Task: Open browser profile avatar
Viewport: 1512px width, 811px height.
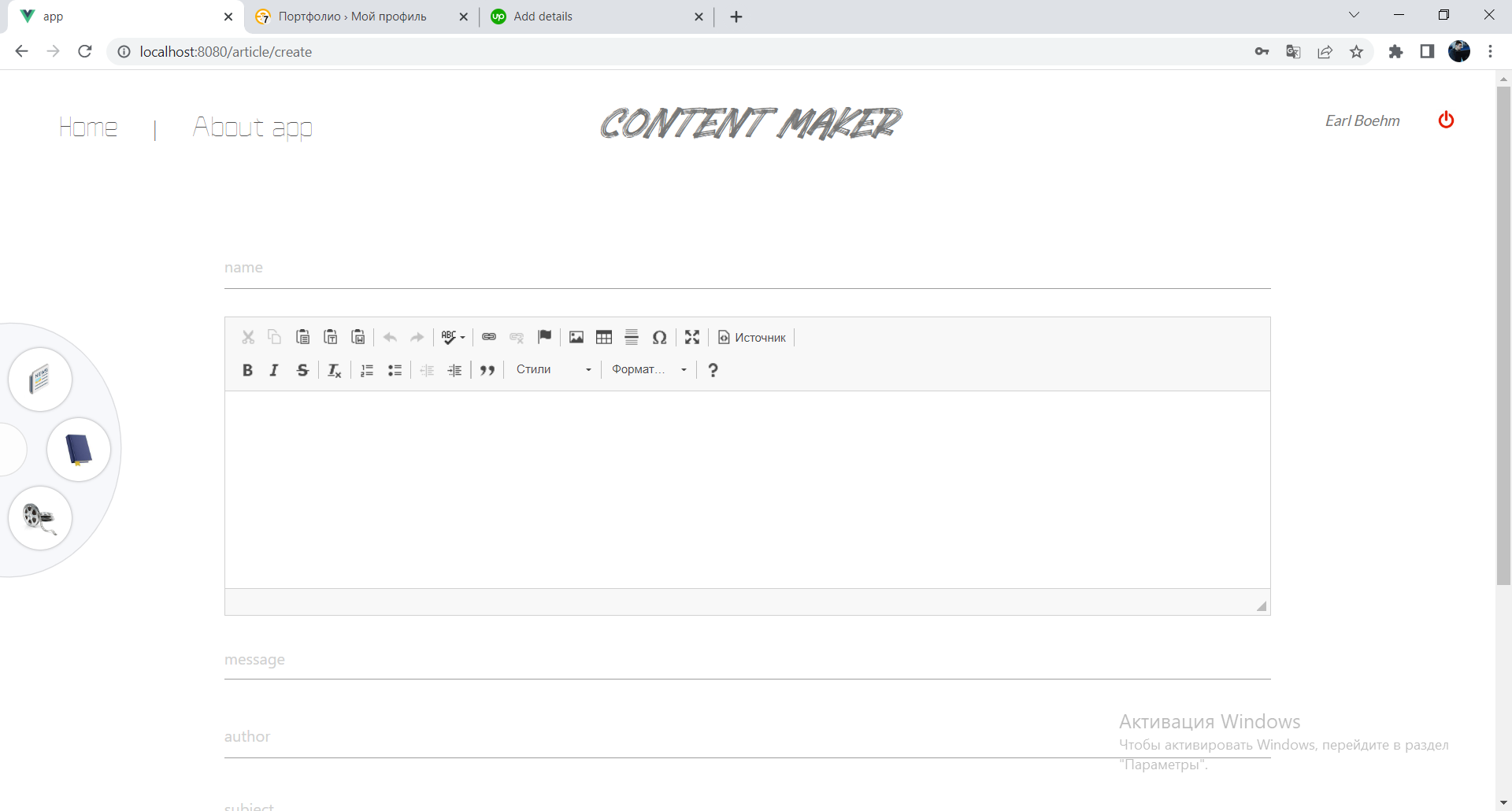Action: [x=1459, y=51]
